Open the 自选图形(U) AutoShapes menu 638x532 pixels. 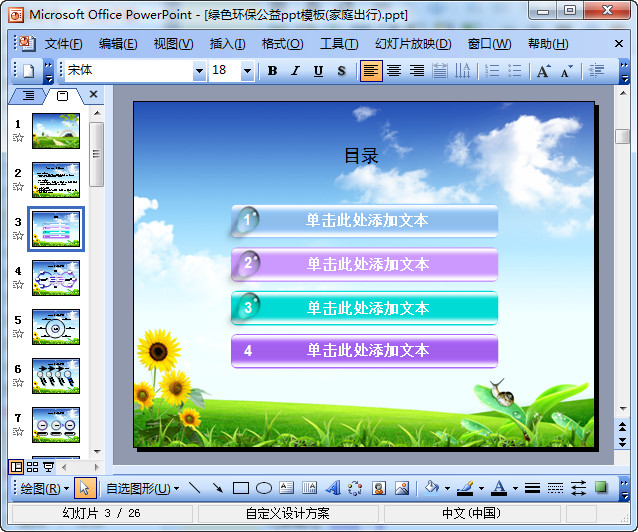click(x=142, y=488)
